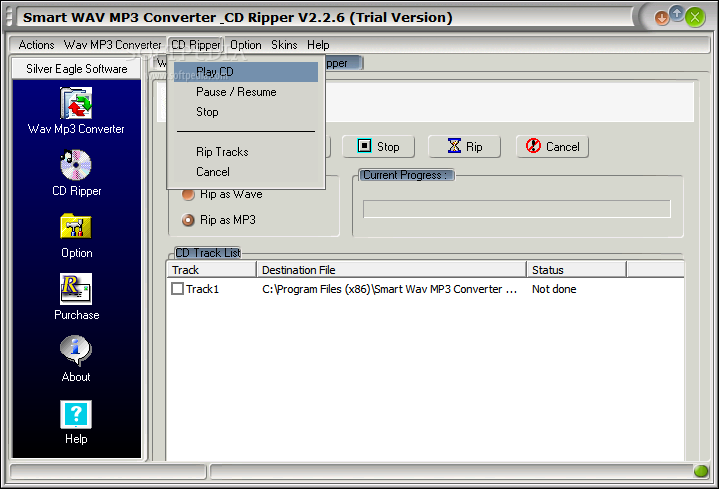Click the Cancel button with red icon
The image size is (719, 489).
point(553,147)
